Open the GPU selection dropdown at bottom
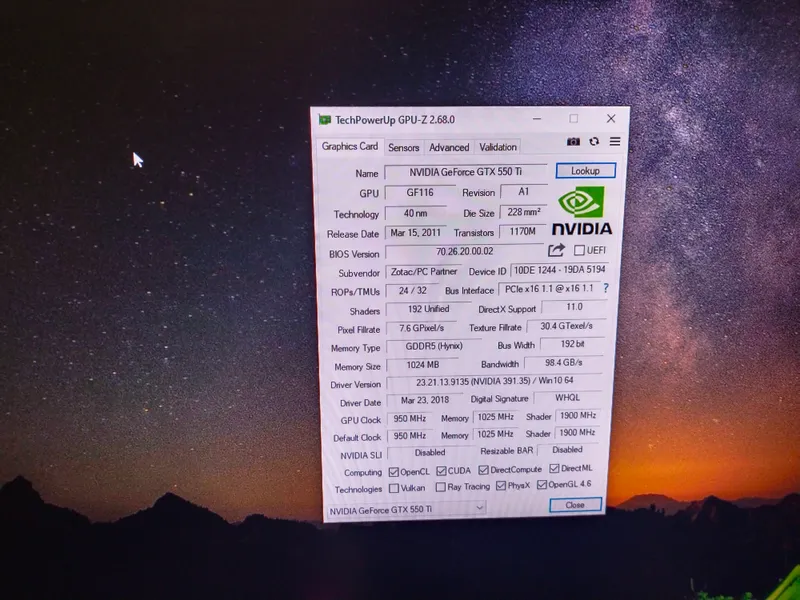The height and width of the screenshot is (600, 800). tap(405, 509)
